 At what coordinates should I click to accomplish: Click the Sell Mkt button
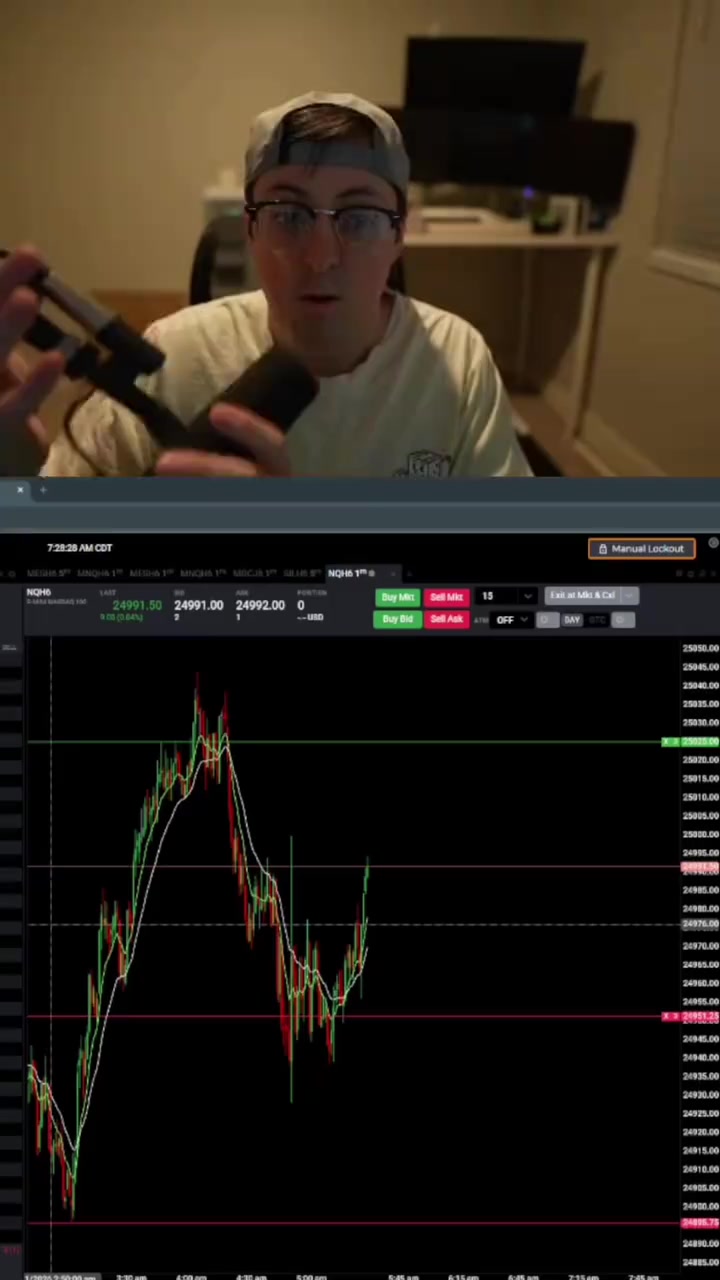click(x=446, y=597)
